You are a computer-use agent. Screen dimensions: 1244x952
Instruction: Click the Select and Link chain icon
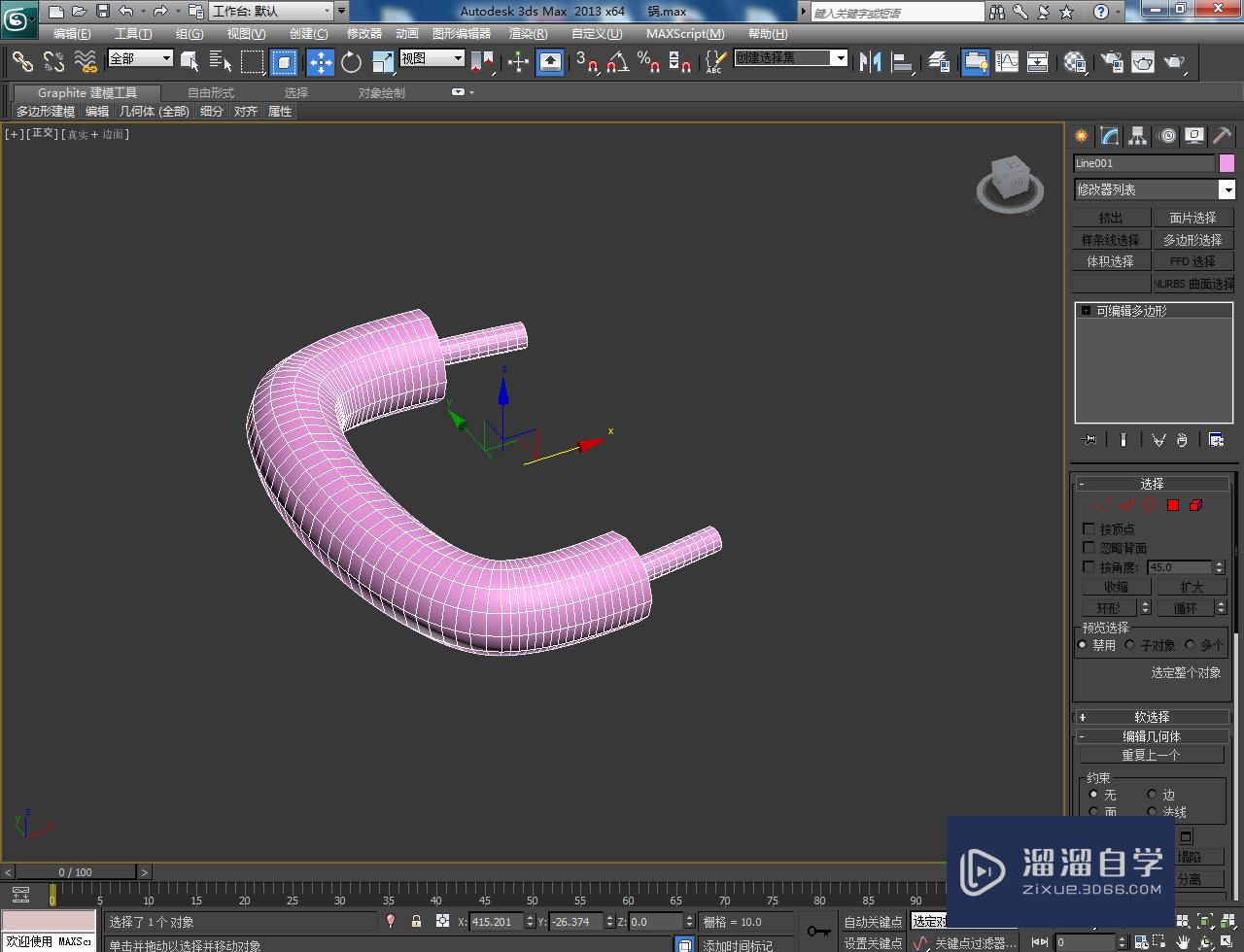[x=22, y=62]
